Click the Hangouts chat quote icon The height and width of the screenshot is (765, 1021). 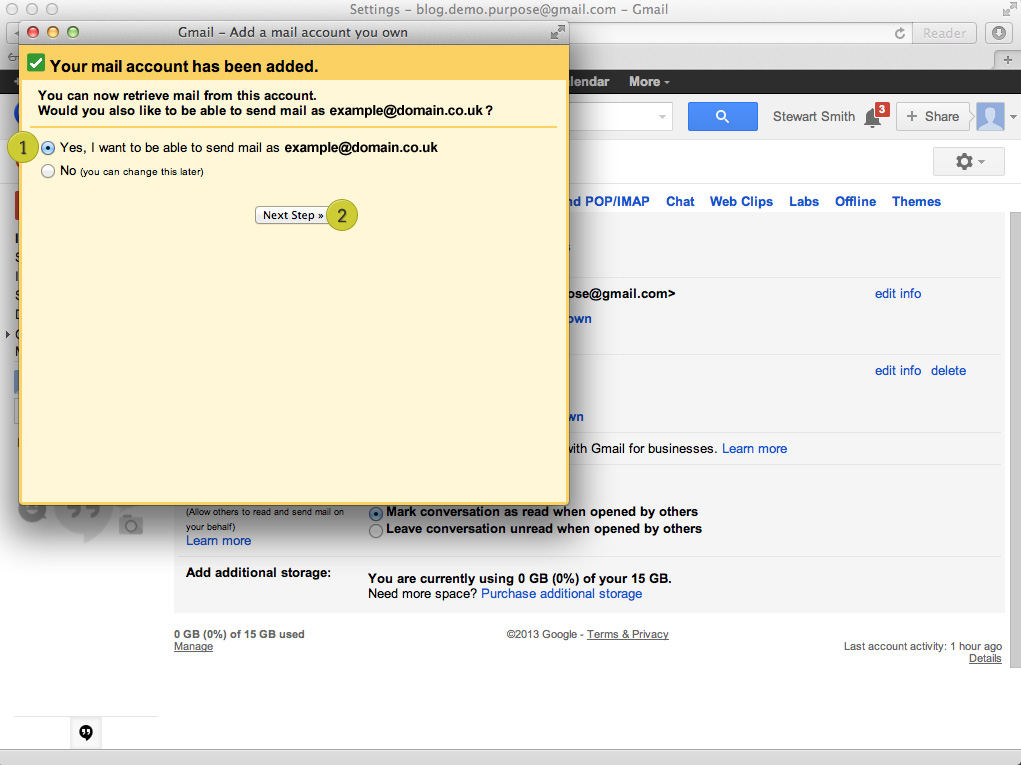86,733
